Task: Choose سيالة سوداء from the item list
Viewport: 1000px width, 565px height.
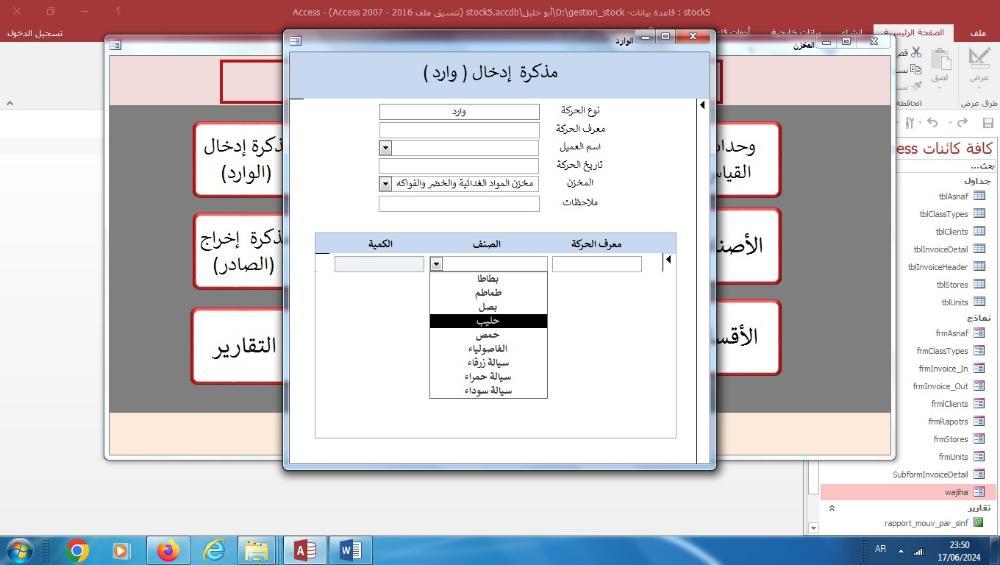Action: click(488, 391)
